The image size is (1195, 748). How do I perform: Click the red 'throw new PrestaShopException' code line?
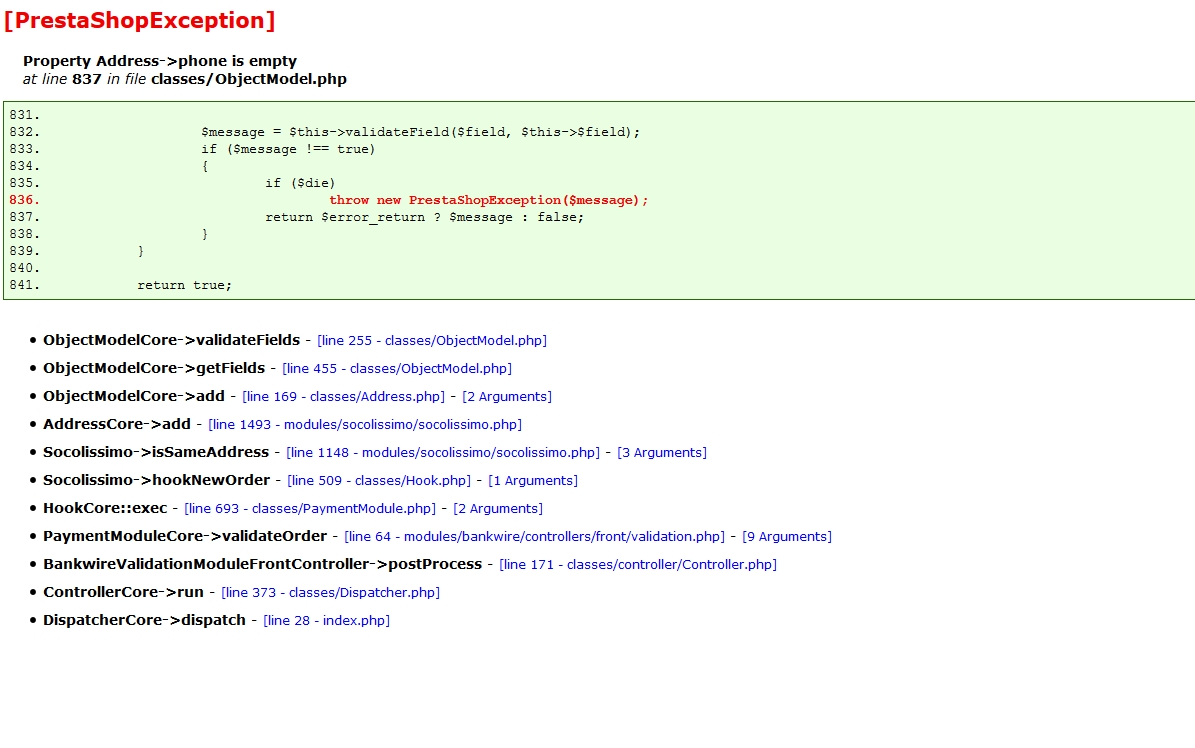(489, 200)
